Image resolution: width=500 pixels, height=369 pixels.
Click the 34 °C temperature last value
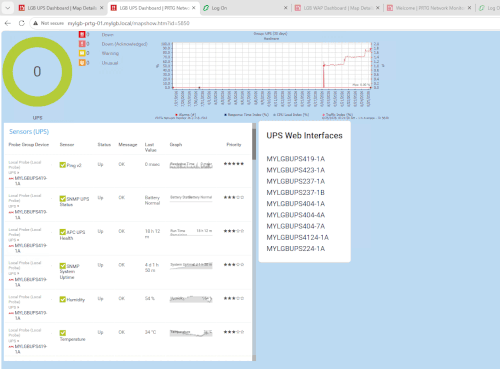[150, 332]
